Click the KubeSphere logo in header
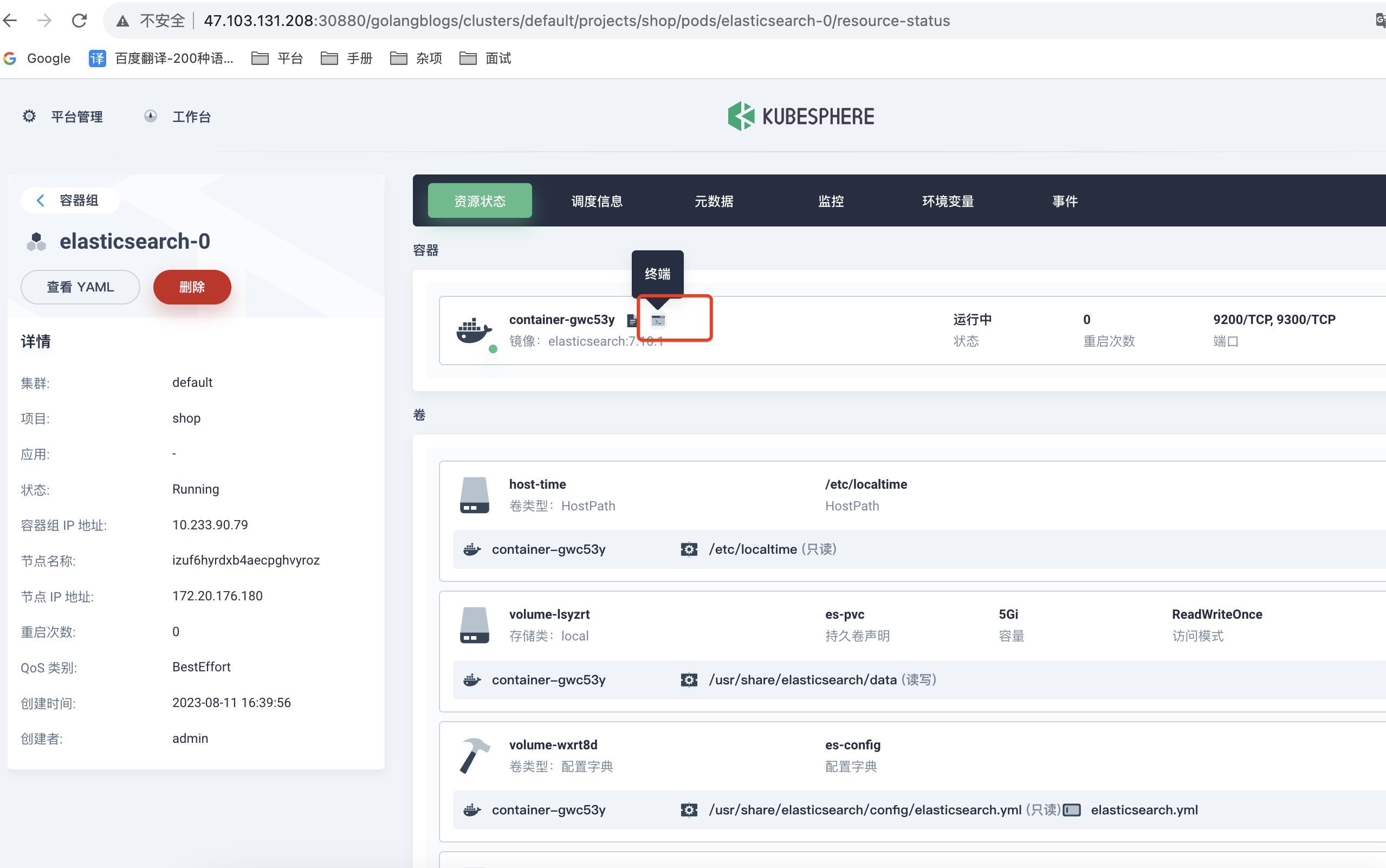This screenshot has height=868, width=1386. pos(800,117)
